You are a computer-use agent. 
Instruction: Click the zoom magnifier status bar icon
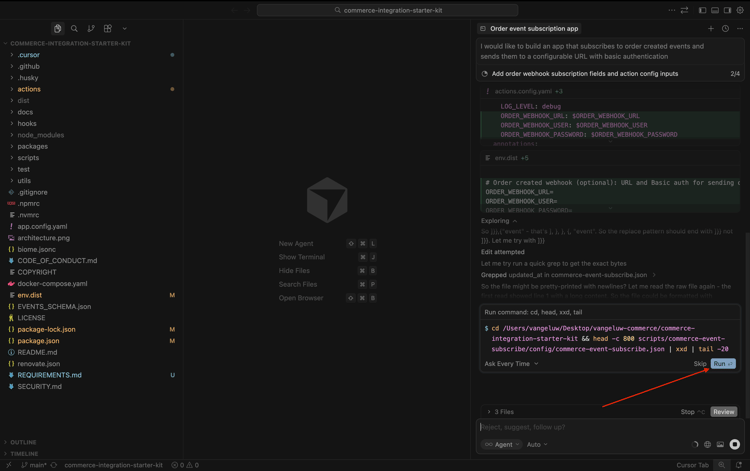tap(721, 465)
